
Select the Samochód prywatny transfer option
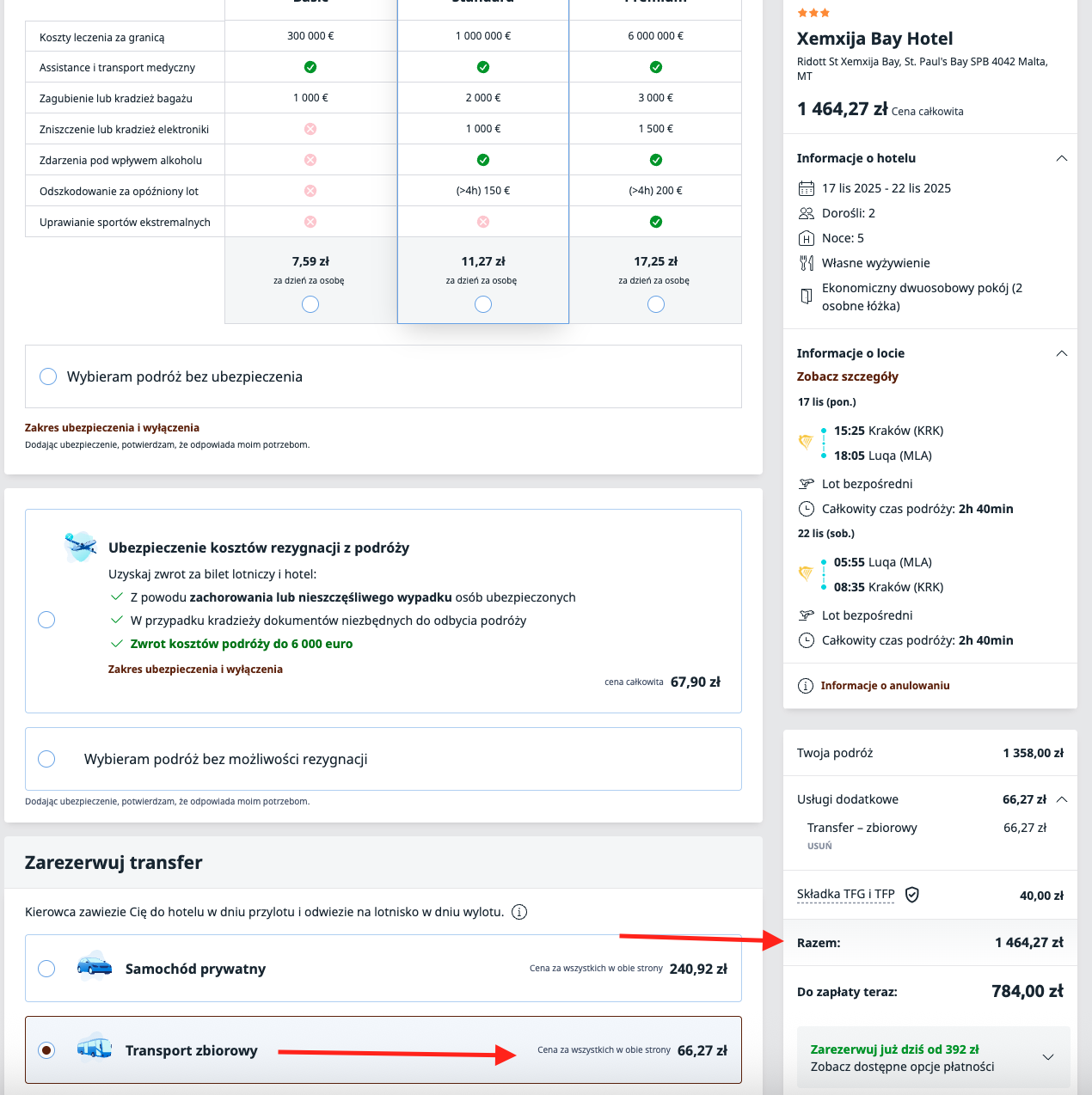click(x=46, y=968)
